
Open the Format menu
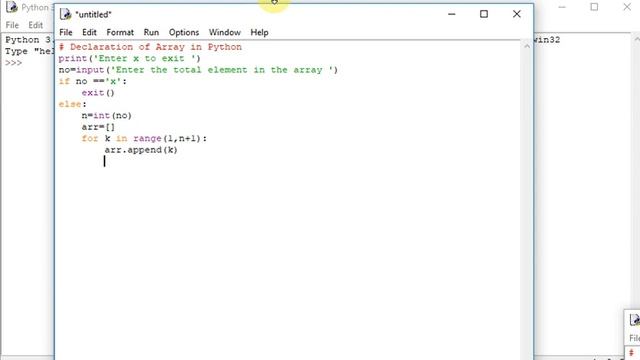tap(120, 32)
